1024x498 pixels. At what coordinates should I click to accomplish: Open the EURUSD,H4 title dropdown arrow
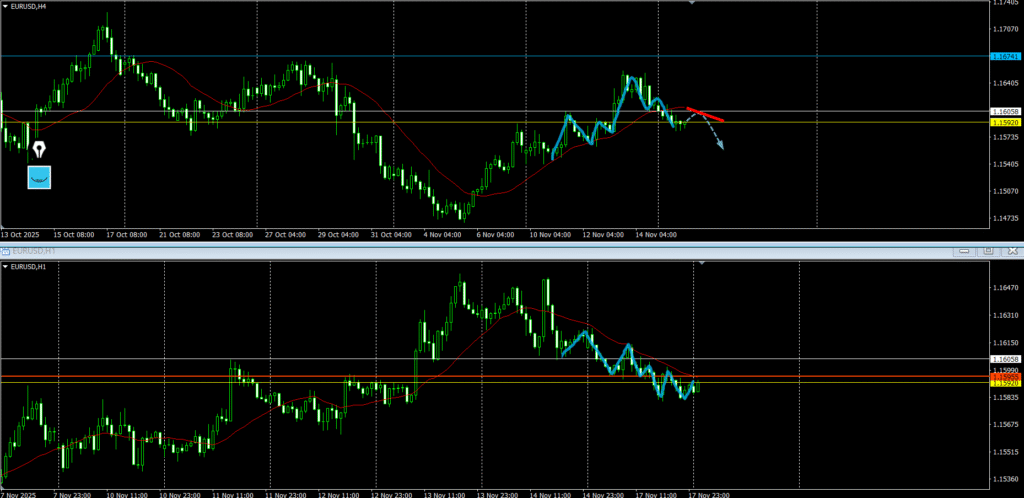5,6
